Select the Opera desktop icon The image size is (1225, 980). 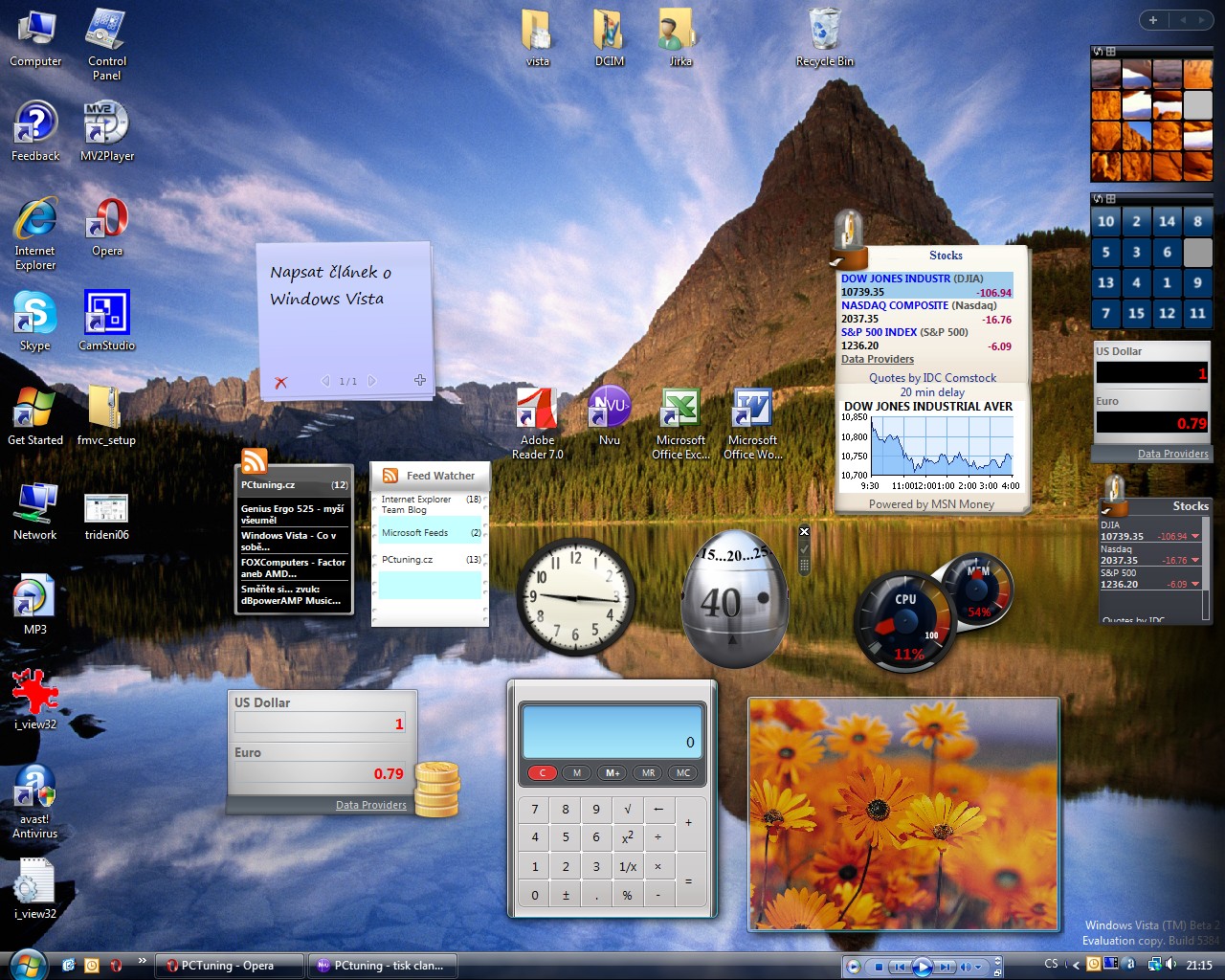coord(106,228)
